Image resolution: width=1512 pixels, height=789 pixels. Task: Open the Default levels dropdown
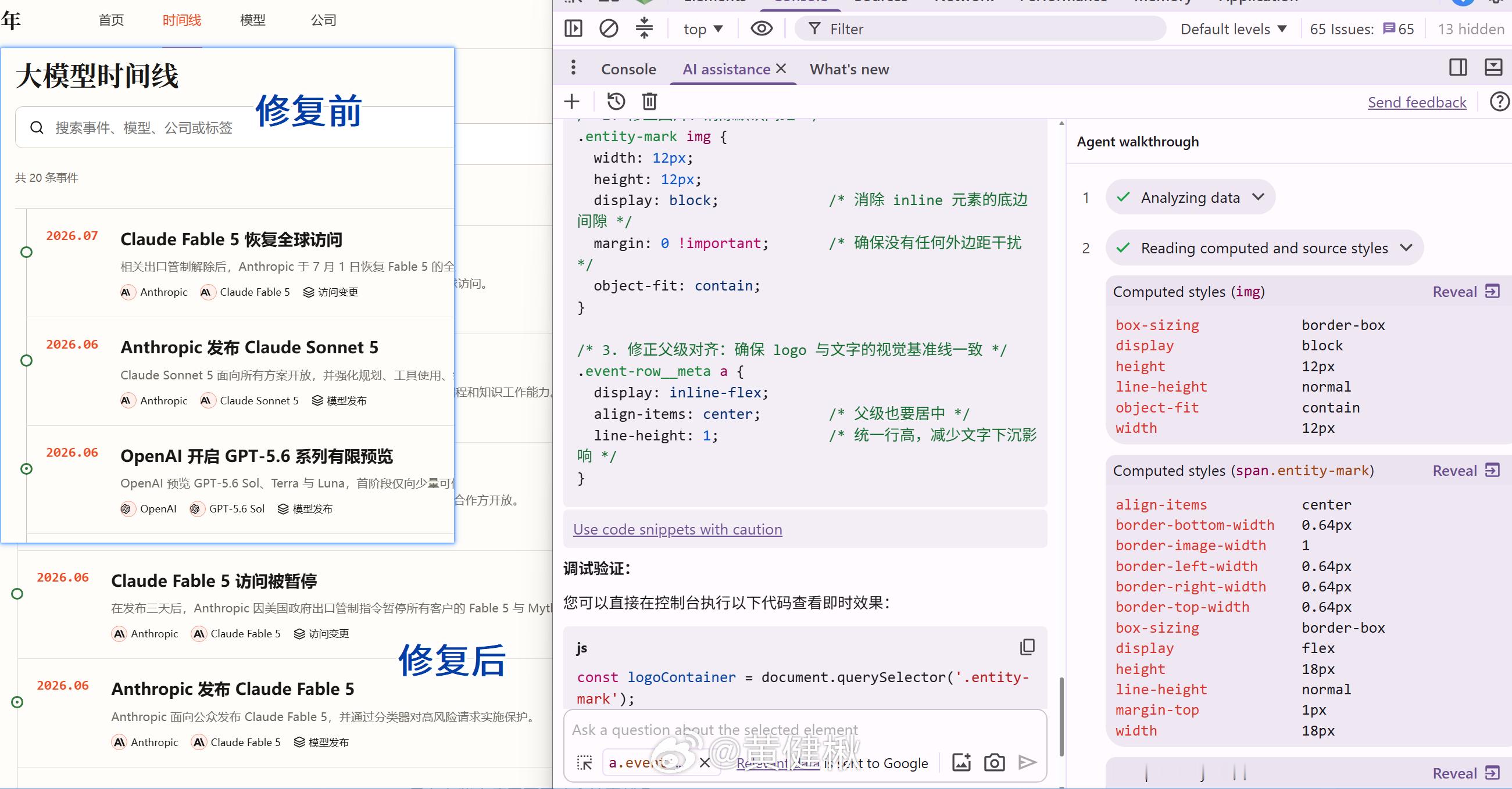click(x=1233, y=28)
